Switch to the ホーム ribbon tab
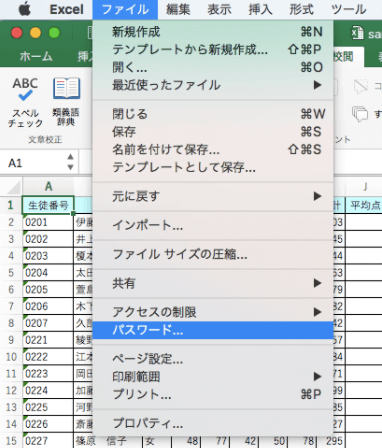The image size is (382, 448). pyautogui.click(x=36, y=57)
